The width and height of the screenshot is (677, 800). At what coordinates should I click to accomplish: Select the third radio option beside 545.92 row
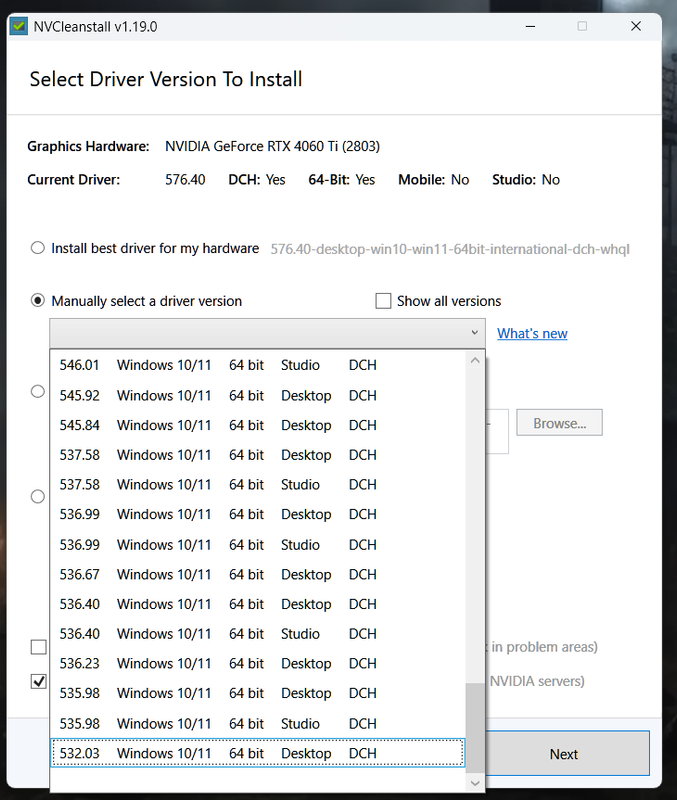point(38,391)
